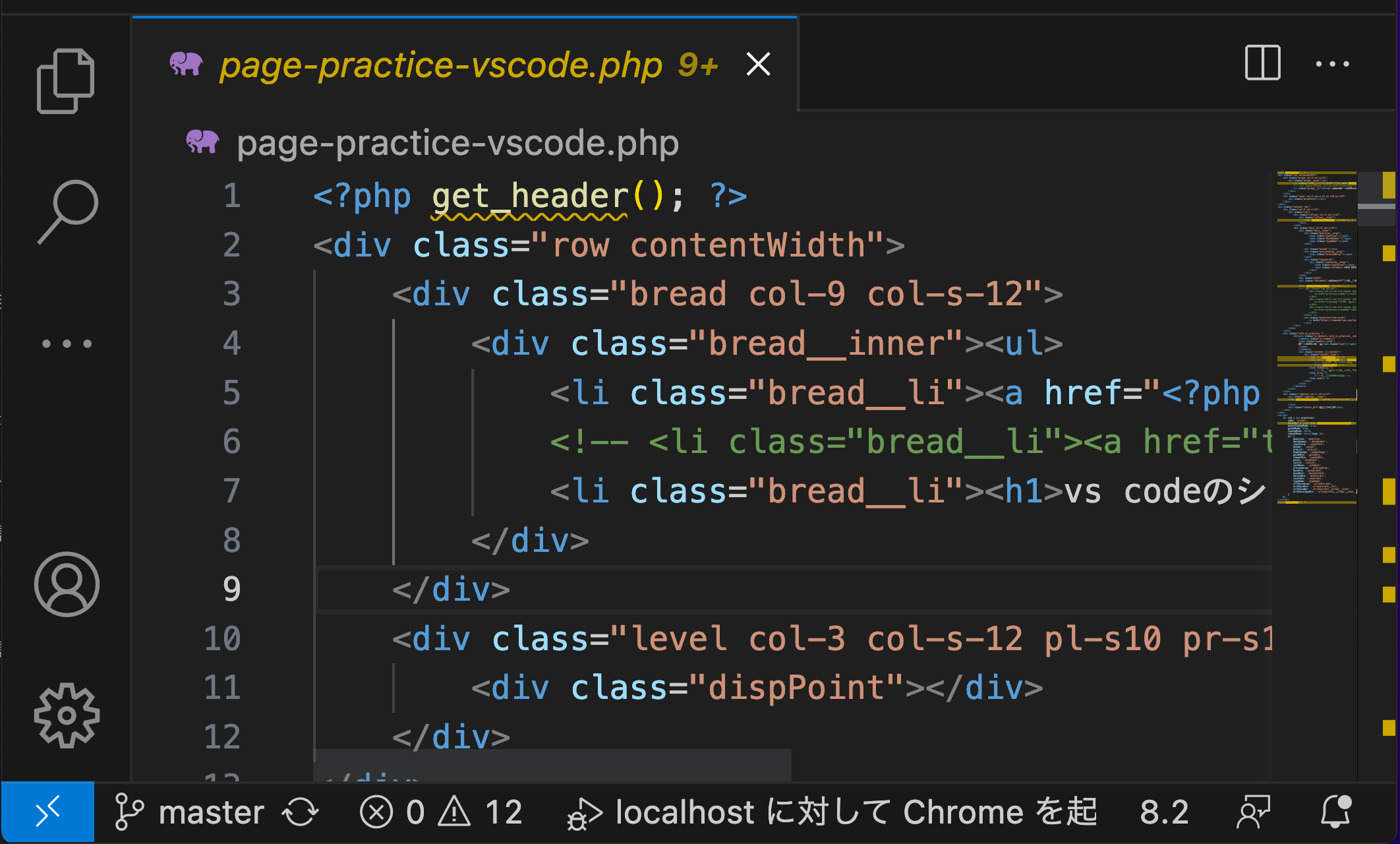The height and width of the screenshot is (844, 1400).
Task: Open the errors count in status bar
Action: click(x=392, y=812)
